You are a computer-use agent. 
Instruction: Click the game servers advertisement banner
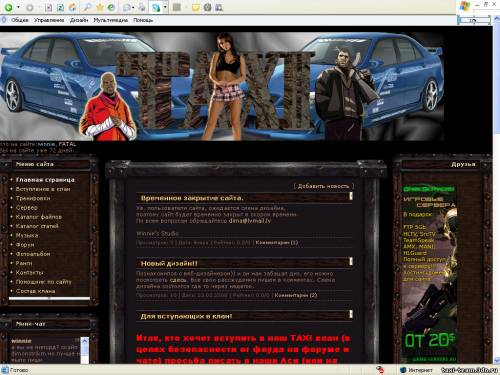tap(429, 273)
